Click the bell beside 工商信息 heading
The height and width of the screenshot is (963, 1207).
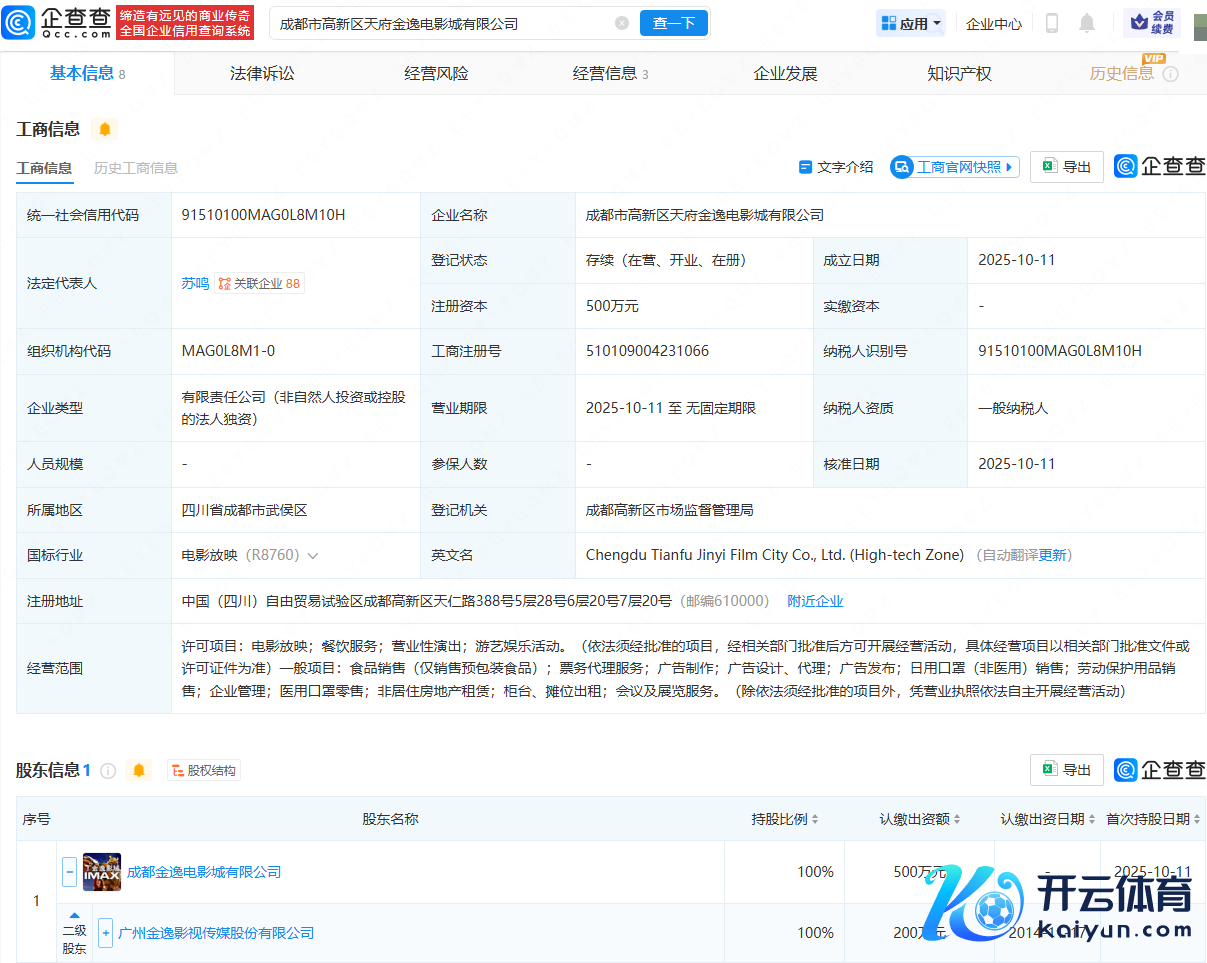(105, 129)
